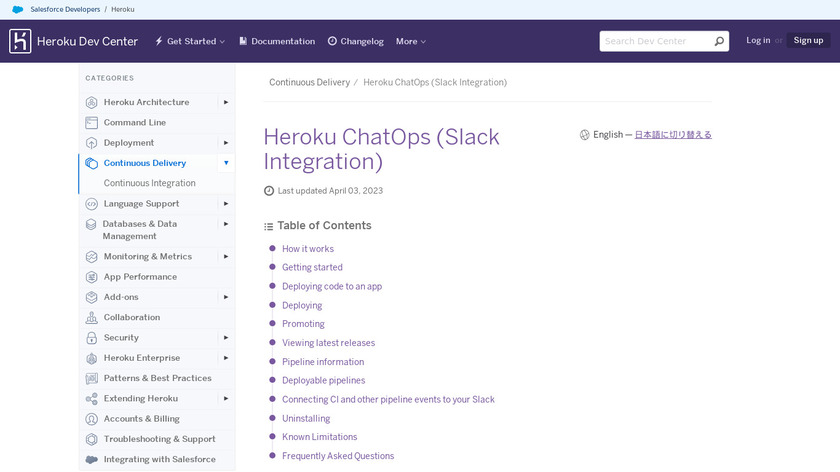
Task: Click the Heroku Dev Center title
Action: [87, 41]
